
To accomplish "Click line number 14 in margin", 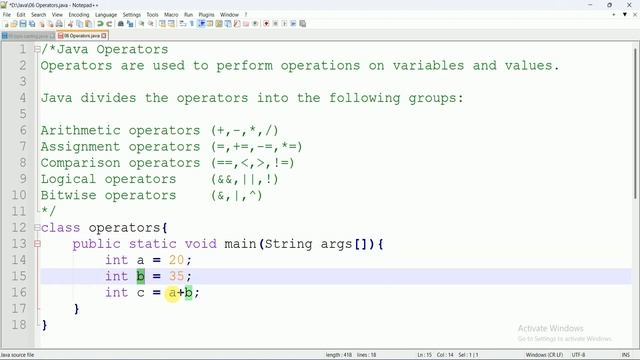I will coord(19,260).
